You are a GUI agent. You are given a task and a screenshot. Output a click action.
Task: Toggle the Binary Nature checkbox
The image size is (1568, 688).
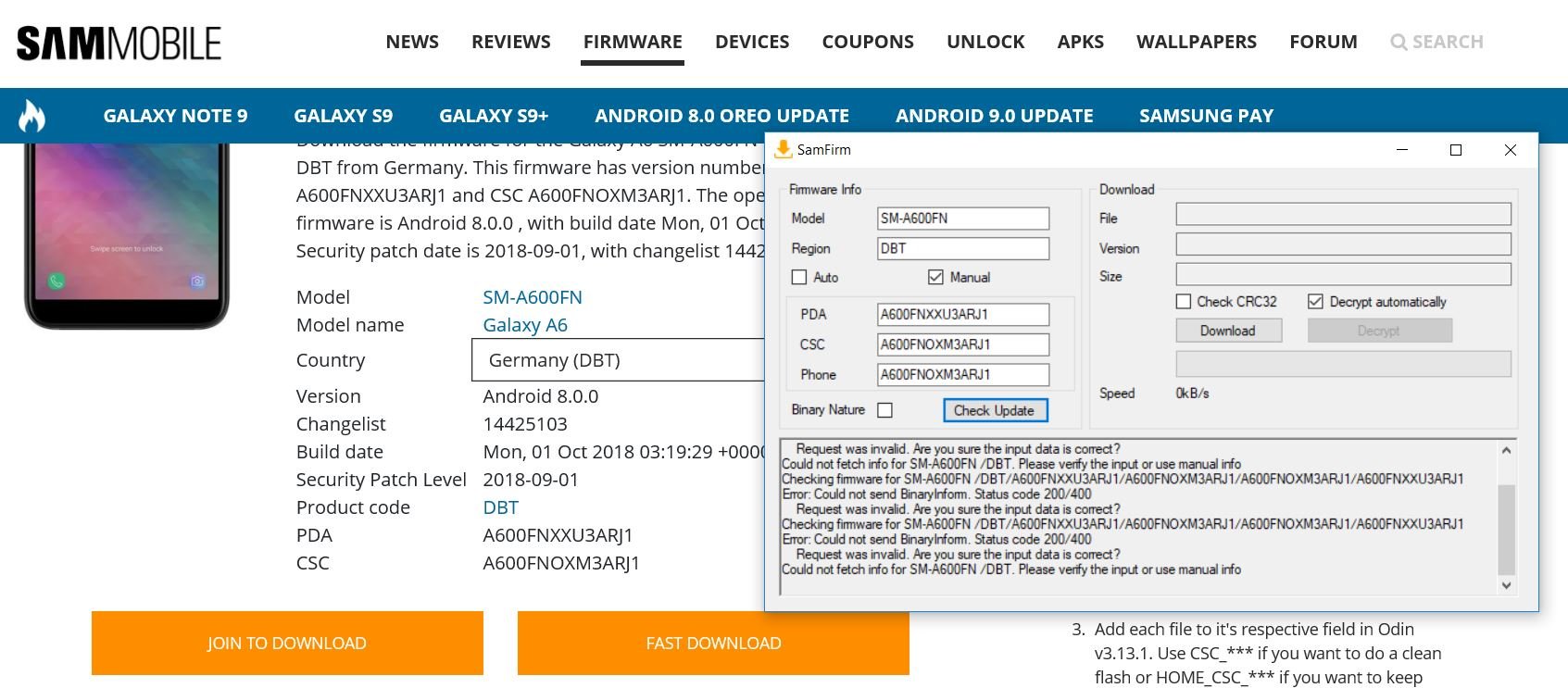(x=885, y=409)
